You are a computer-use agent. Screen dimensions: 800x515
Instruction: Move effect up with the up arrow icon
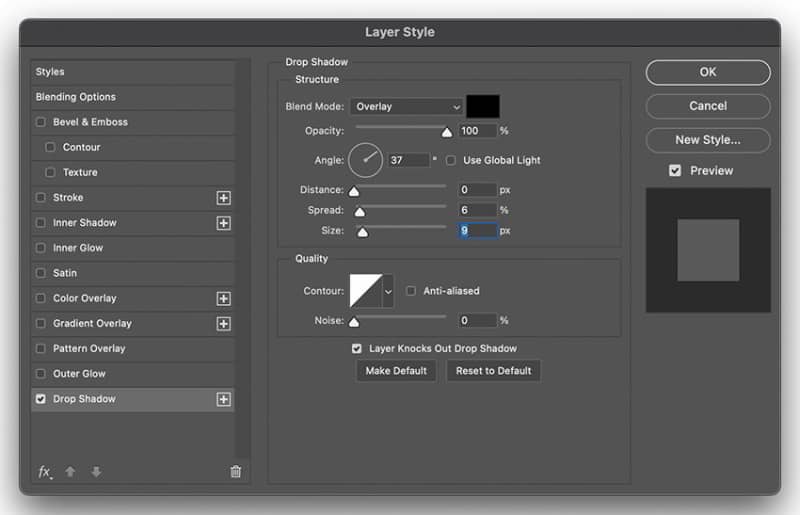coord(70,472)
